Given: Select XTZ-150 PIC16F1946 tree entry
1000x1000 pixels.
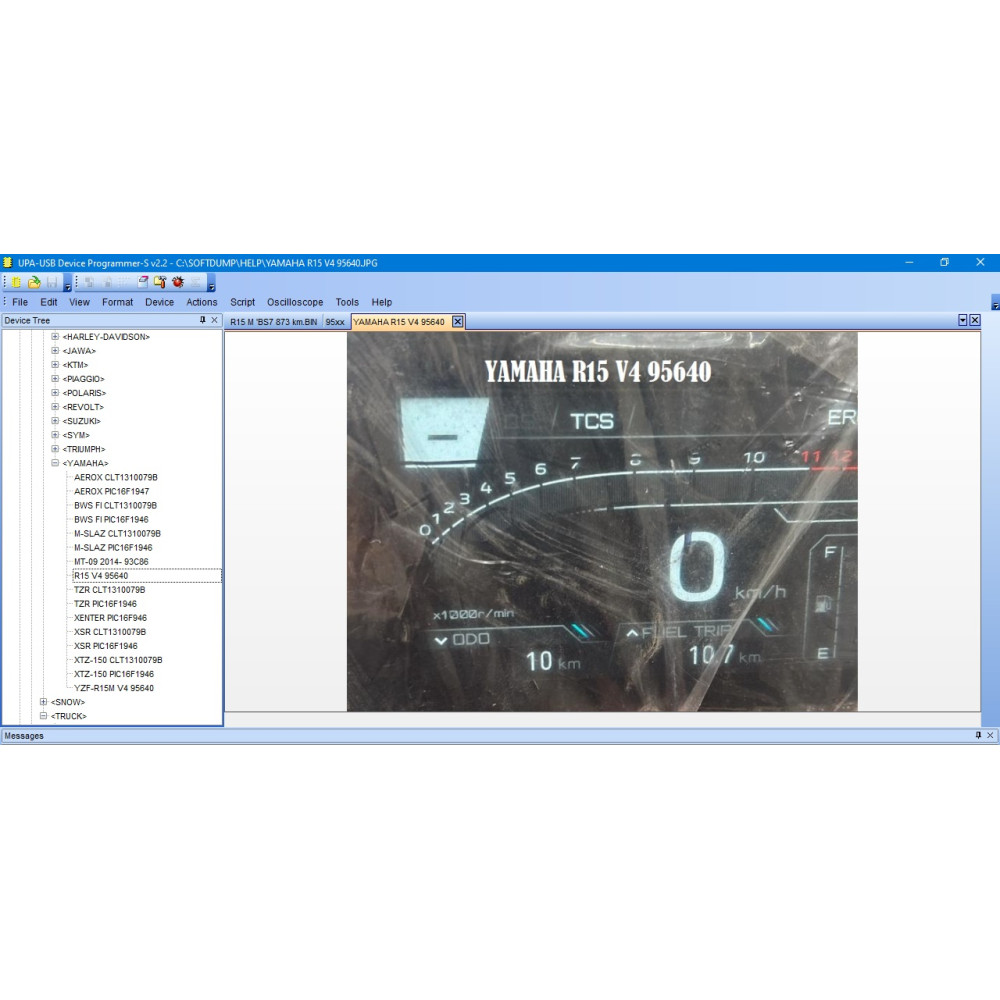Looking at the screenshot, I should click(x=114, y=673).
